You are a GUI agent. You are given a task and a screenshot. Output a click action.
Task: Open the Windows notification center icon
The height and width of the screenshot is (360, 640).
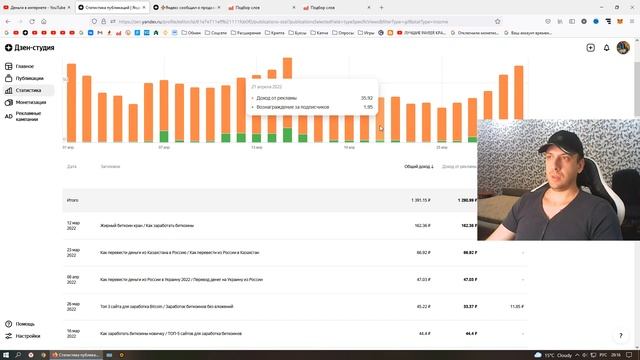tap(629, 355)
